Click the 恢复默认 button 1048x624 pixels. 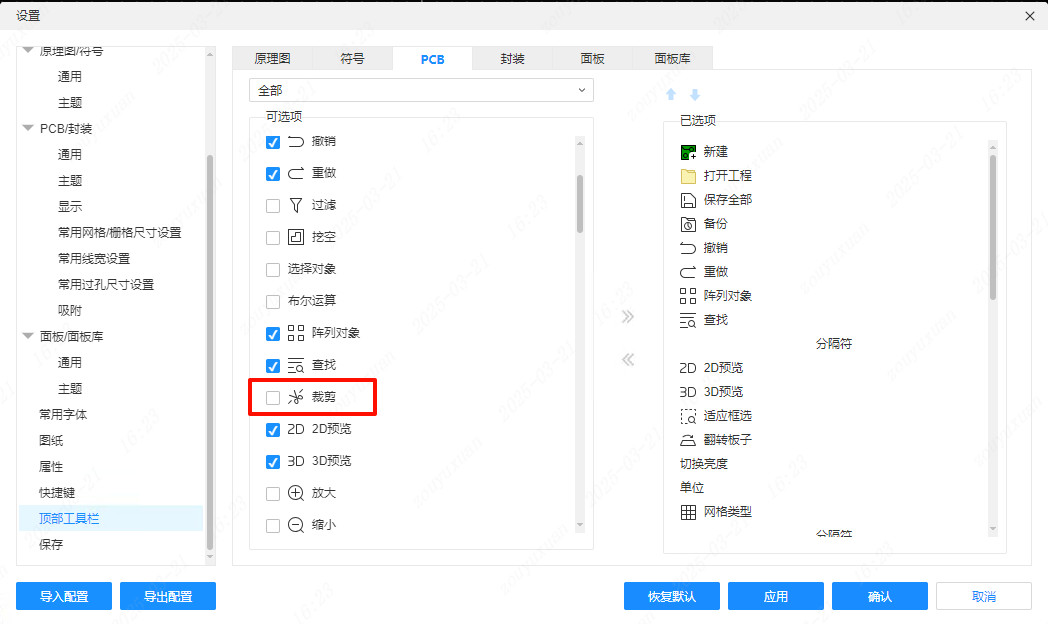pos(671,595)
